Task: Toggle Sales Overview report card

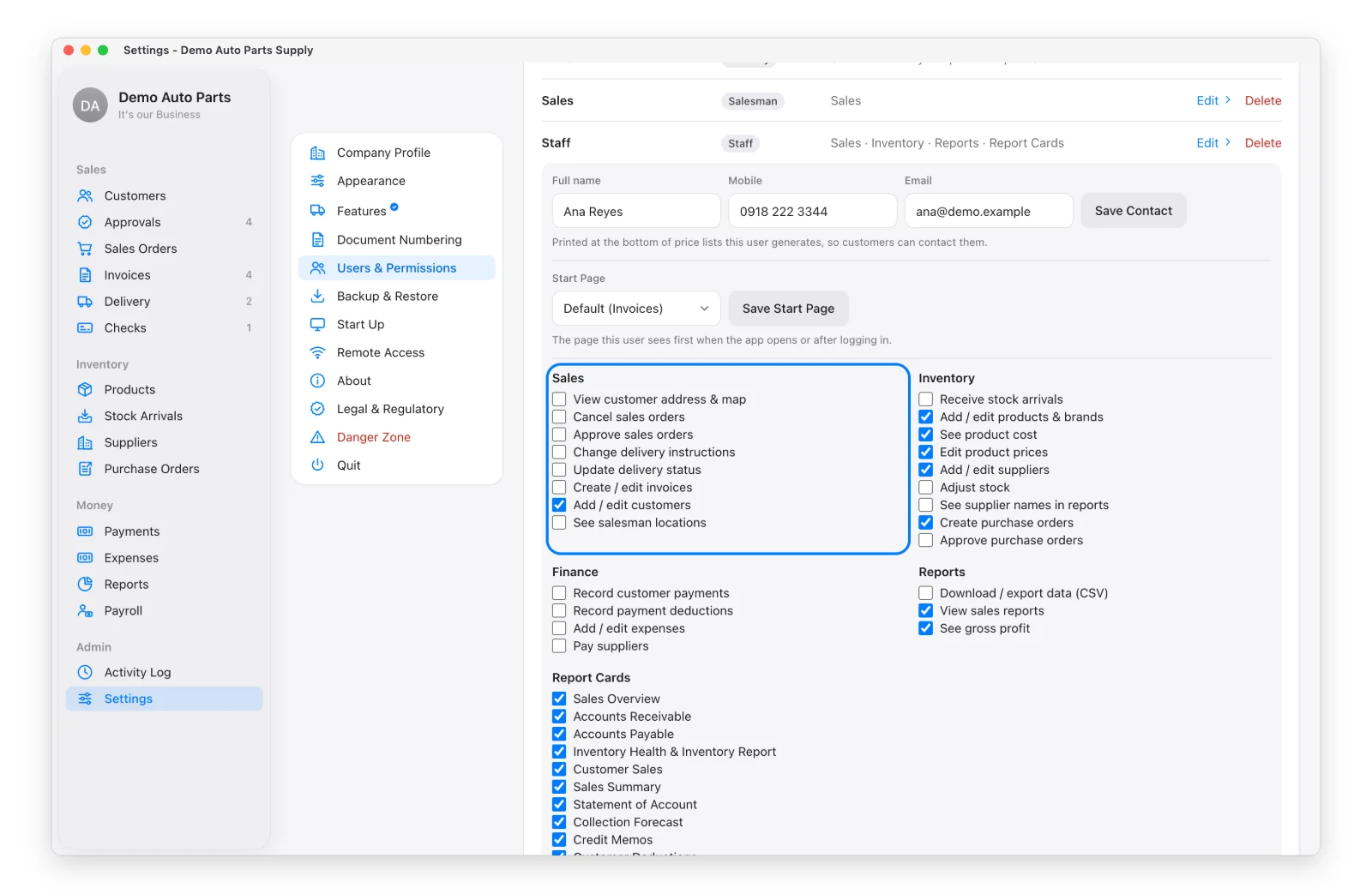Action: click(559, 699)
